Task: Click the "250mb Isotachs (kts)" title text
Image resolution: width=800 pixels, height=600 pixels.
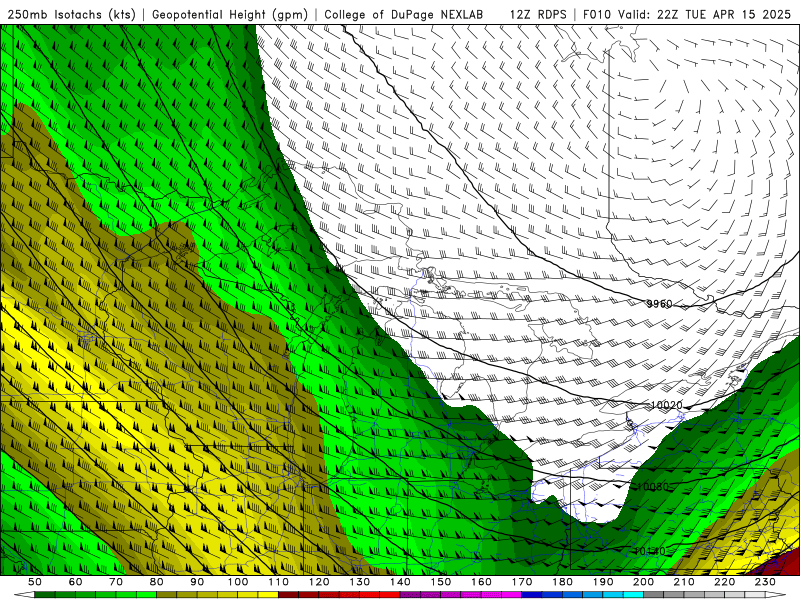Action: pos(71,15)
